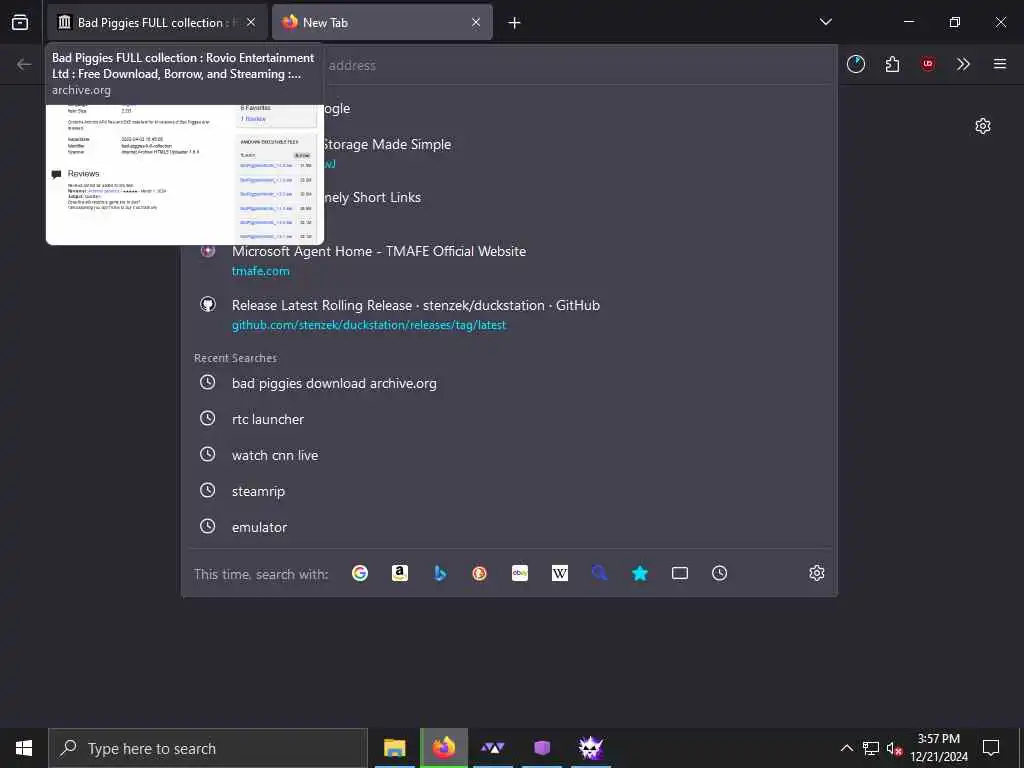This screenshot has height=768, width=1024.
Task: Show hidden system tray icons
Action: pos(846,748)
